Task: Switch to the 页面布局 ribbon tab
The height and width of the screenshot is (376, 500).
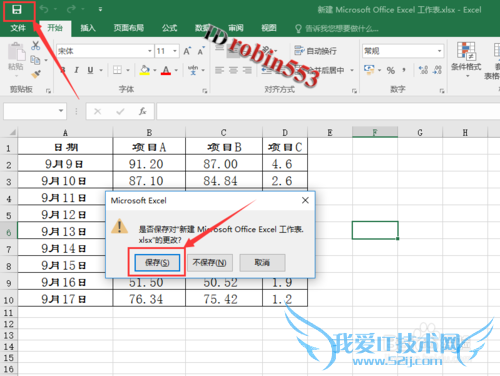Action: (129, 28)
